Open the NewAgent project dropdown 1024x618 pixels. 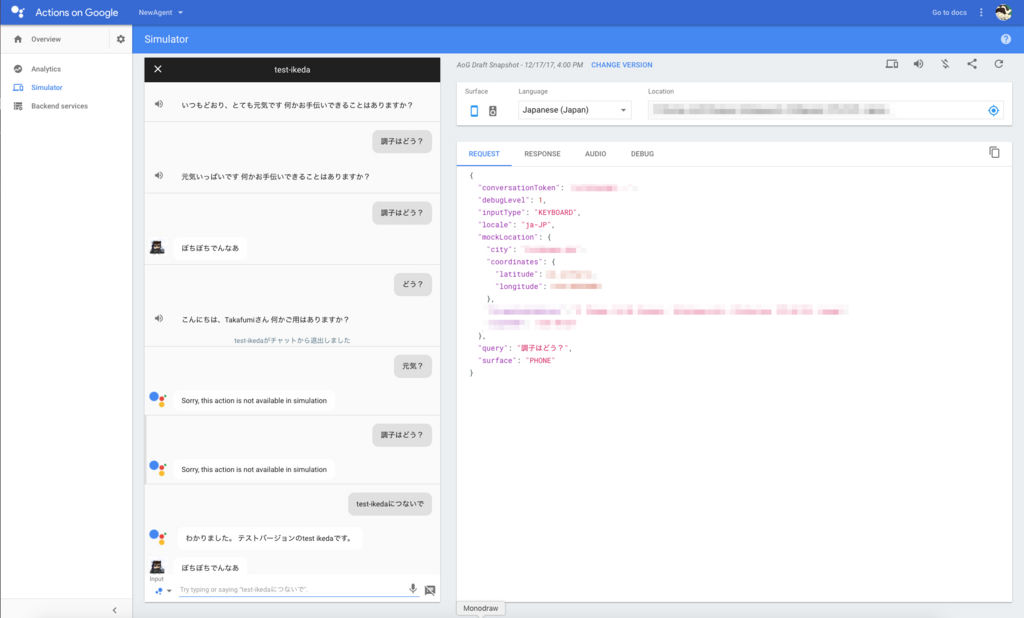pos(161,12)
